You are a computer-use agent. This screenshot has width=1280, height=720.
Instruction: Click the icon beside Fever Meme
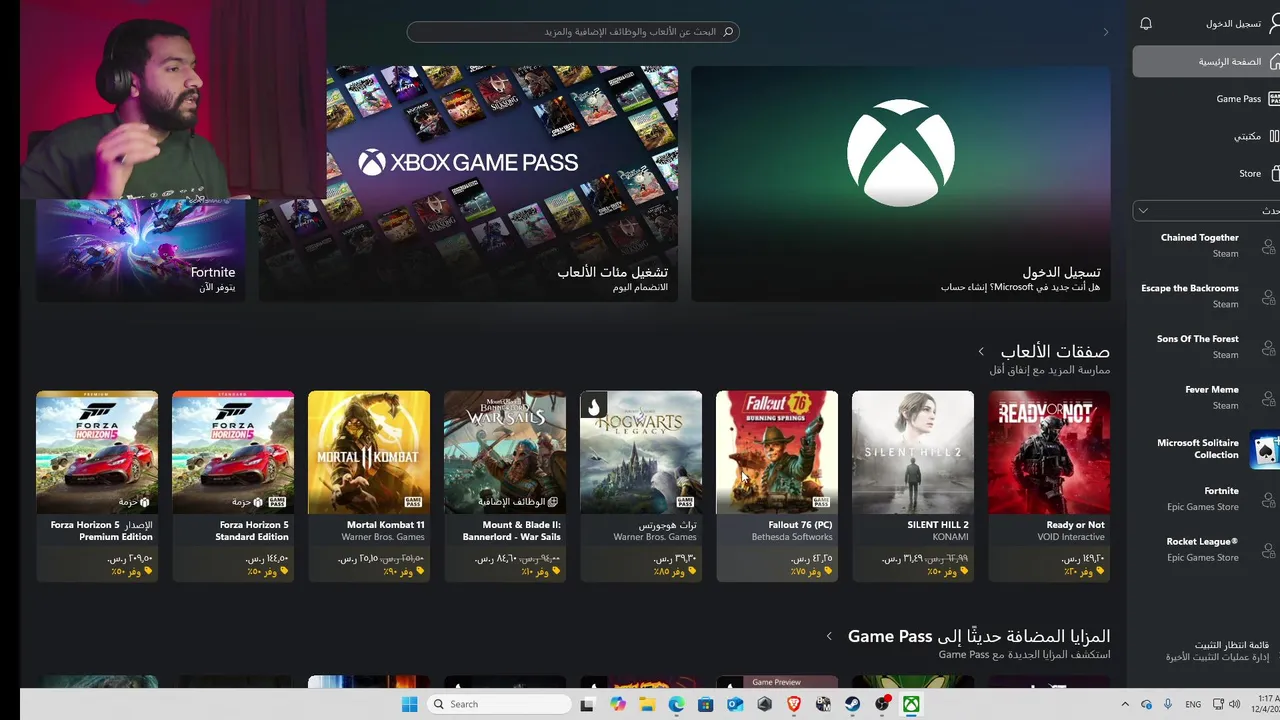click(x=1268, y=398)
